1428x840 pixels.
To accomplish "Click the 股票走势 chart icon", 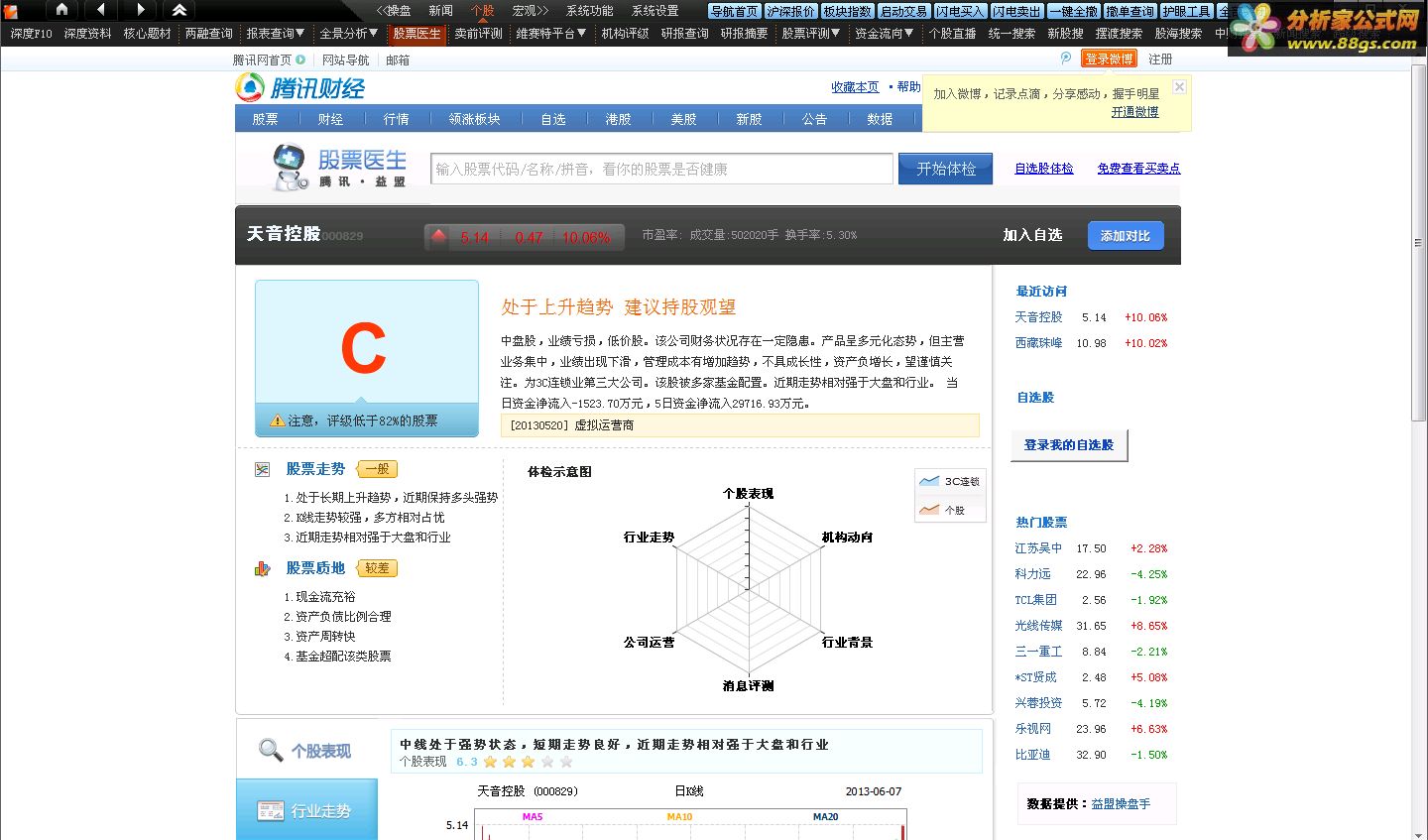I will tap(262, 469).
